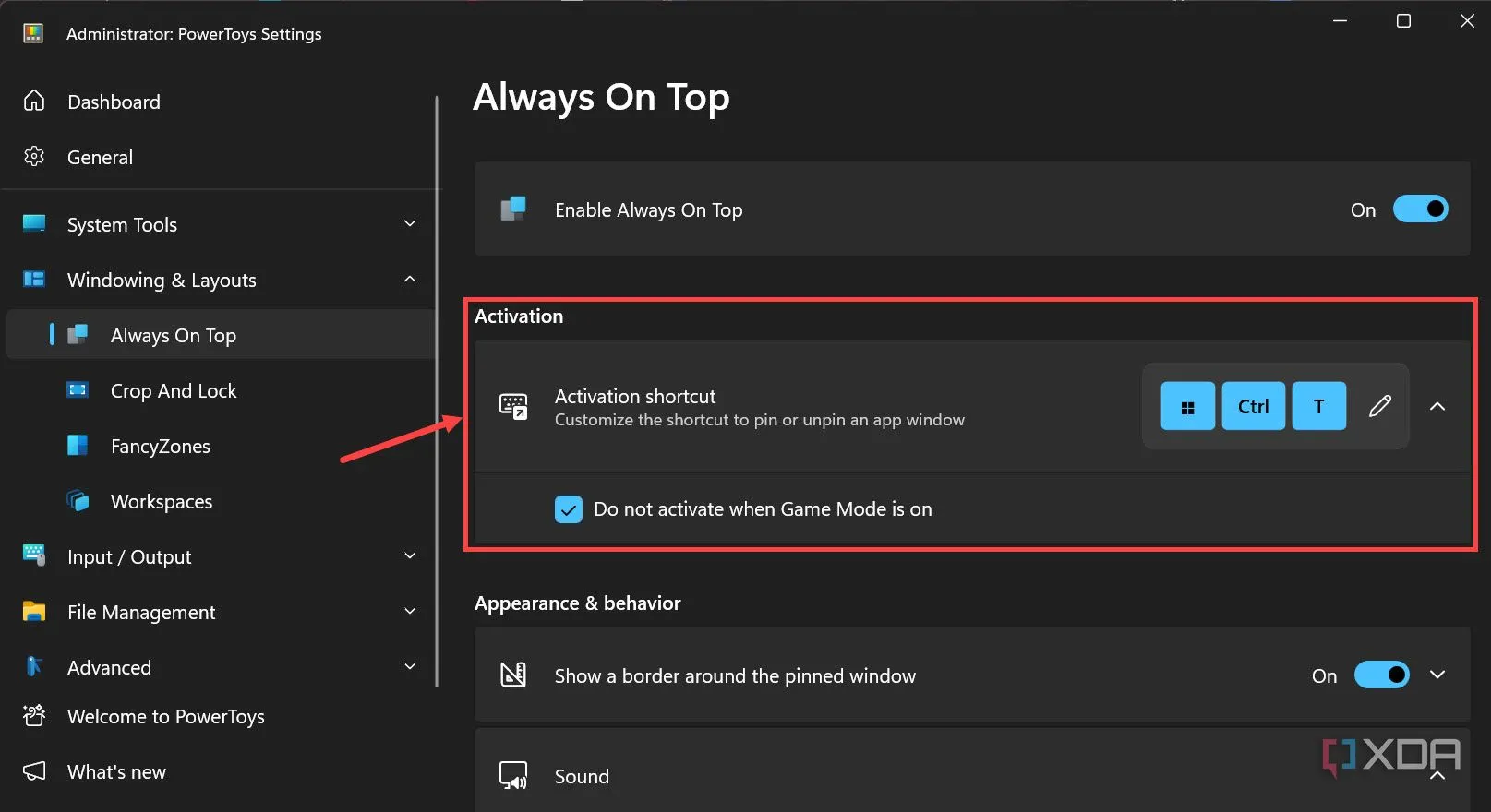Viewport: 1491px width, 812px height.
Task: Click the Enable Always On Top icon
Action: pyautogui.click(x=513, y=209)
